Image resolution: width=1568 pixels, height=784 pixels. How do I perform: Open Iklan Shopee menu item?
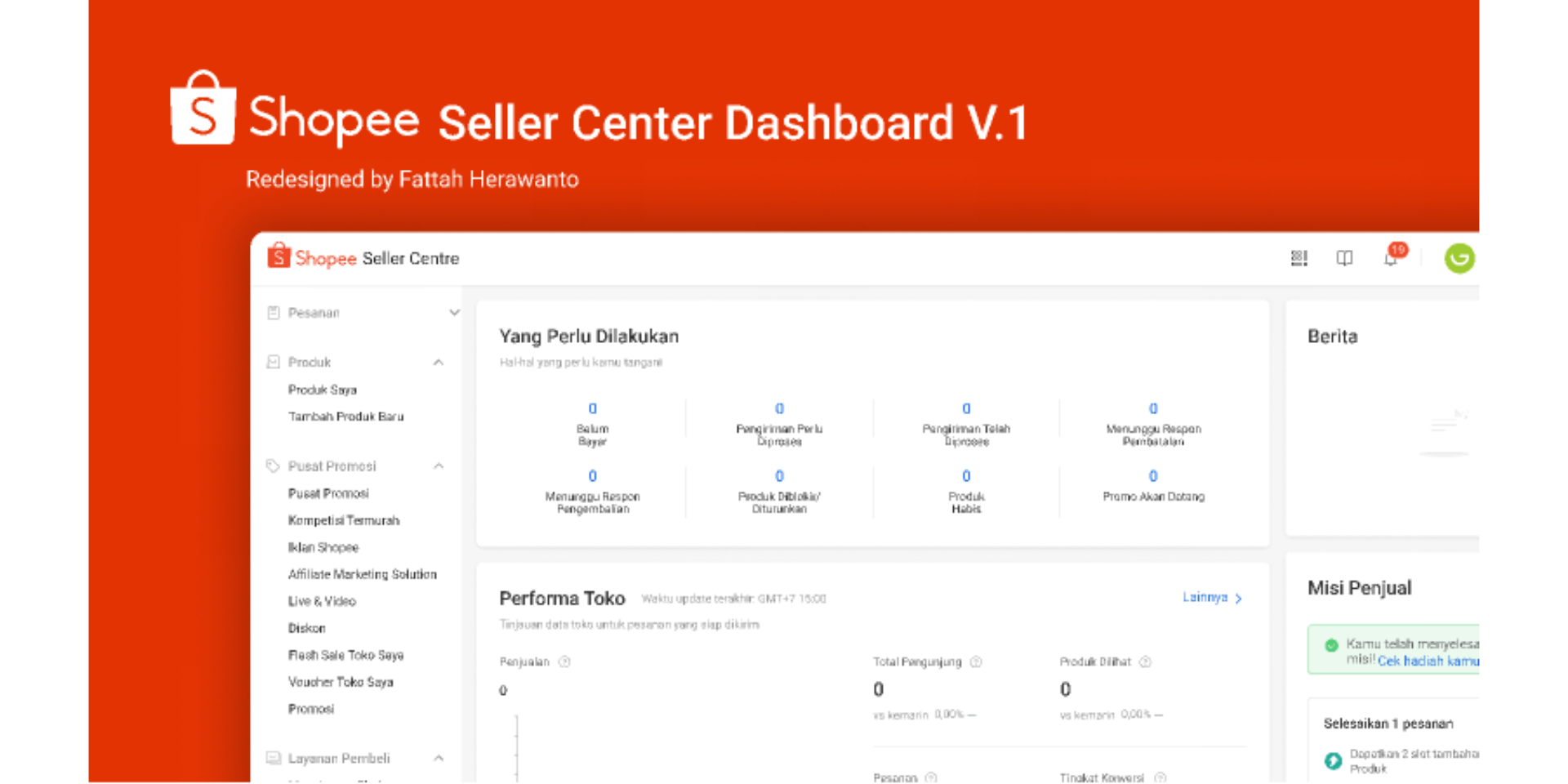[323, 547]
